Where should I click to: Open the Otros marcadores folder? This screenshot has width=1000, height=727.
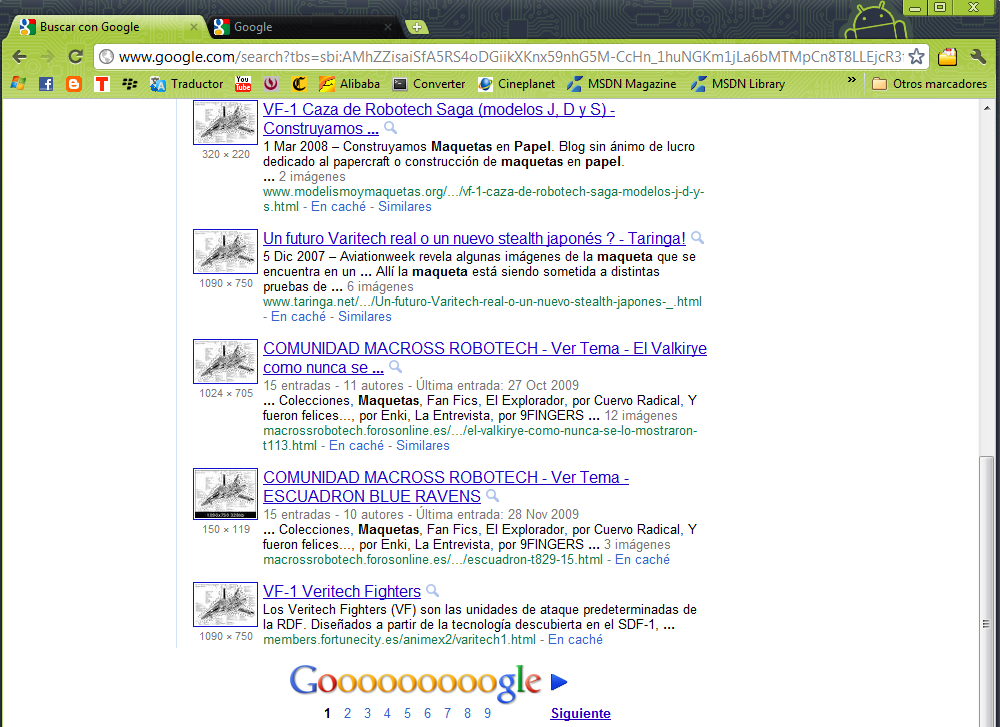(929, 84)
